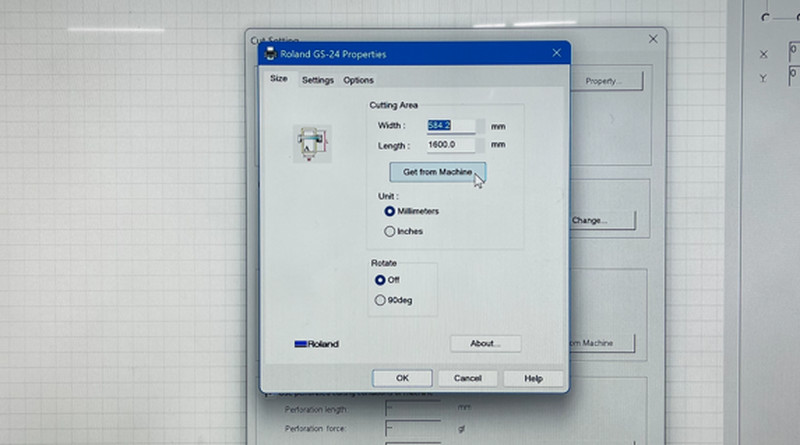Close the Roland GS-24 Properties dialog

click(557, 53)
